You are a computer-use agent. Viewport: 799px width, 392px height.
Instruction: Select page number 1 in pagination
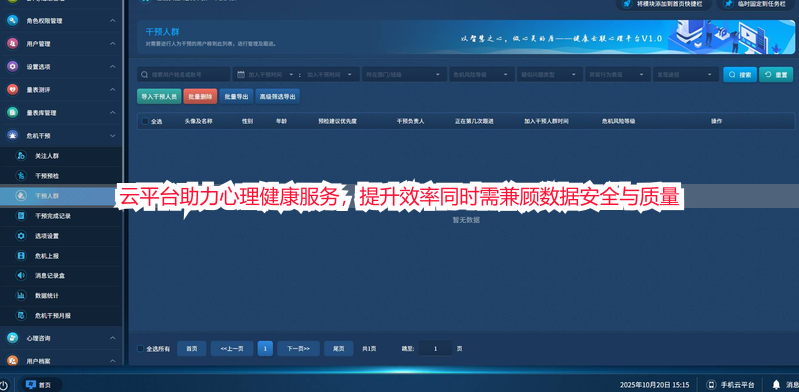tap(265, 349)
